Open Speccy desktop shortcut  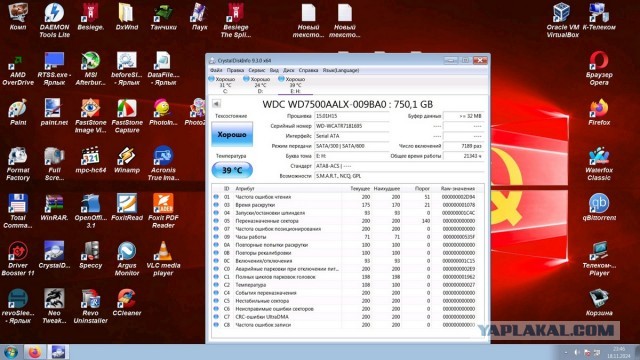pos(91,255)
